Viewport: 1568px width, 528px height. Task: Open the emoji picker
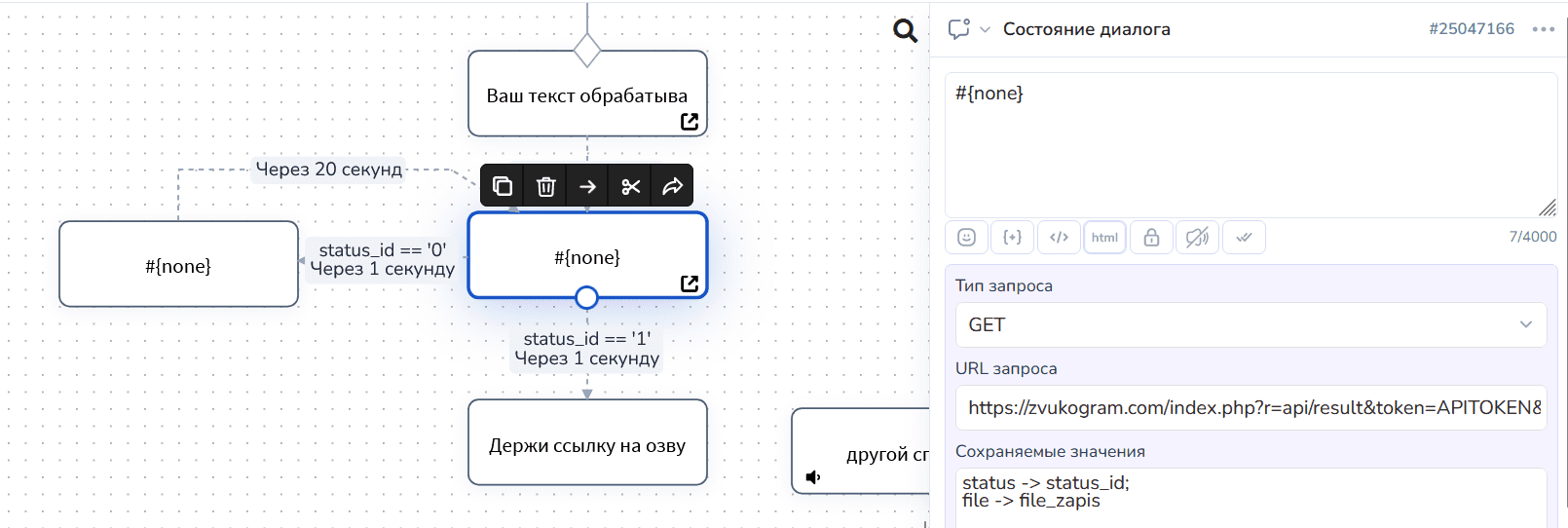tap(966, 238)
